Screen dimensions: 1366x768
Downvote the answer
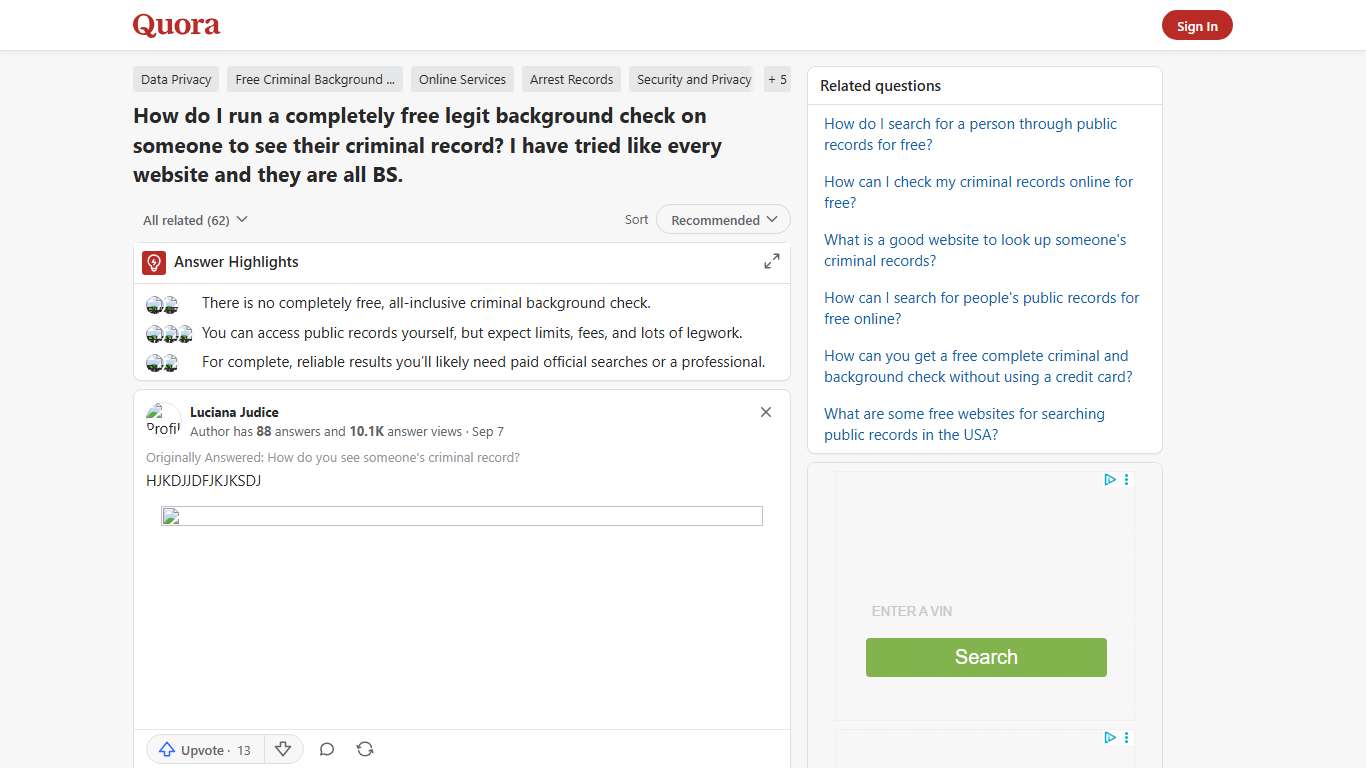(x=283, y=749)
